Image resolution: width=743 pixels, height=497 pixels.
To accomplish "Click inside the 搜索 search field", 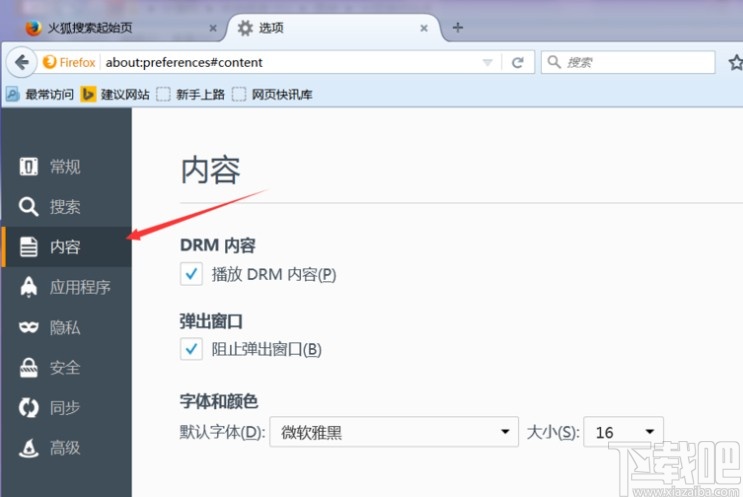I will 628,62.
